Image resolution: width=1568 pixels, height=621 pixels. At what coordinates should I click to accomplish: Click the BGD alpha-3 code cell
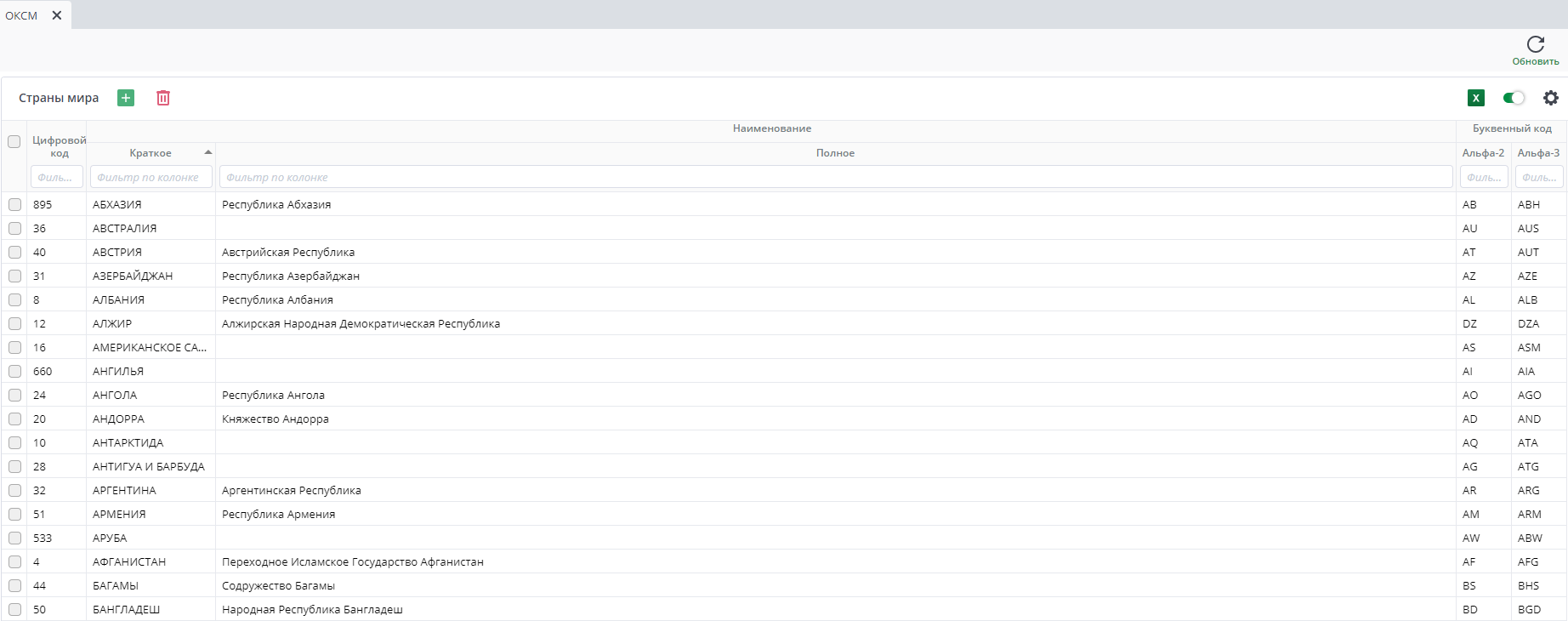point(1539,609)
